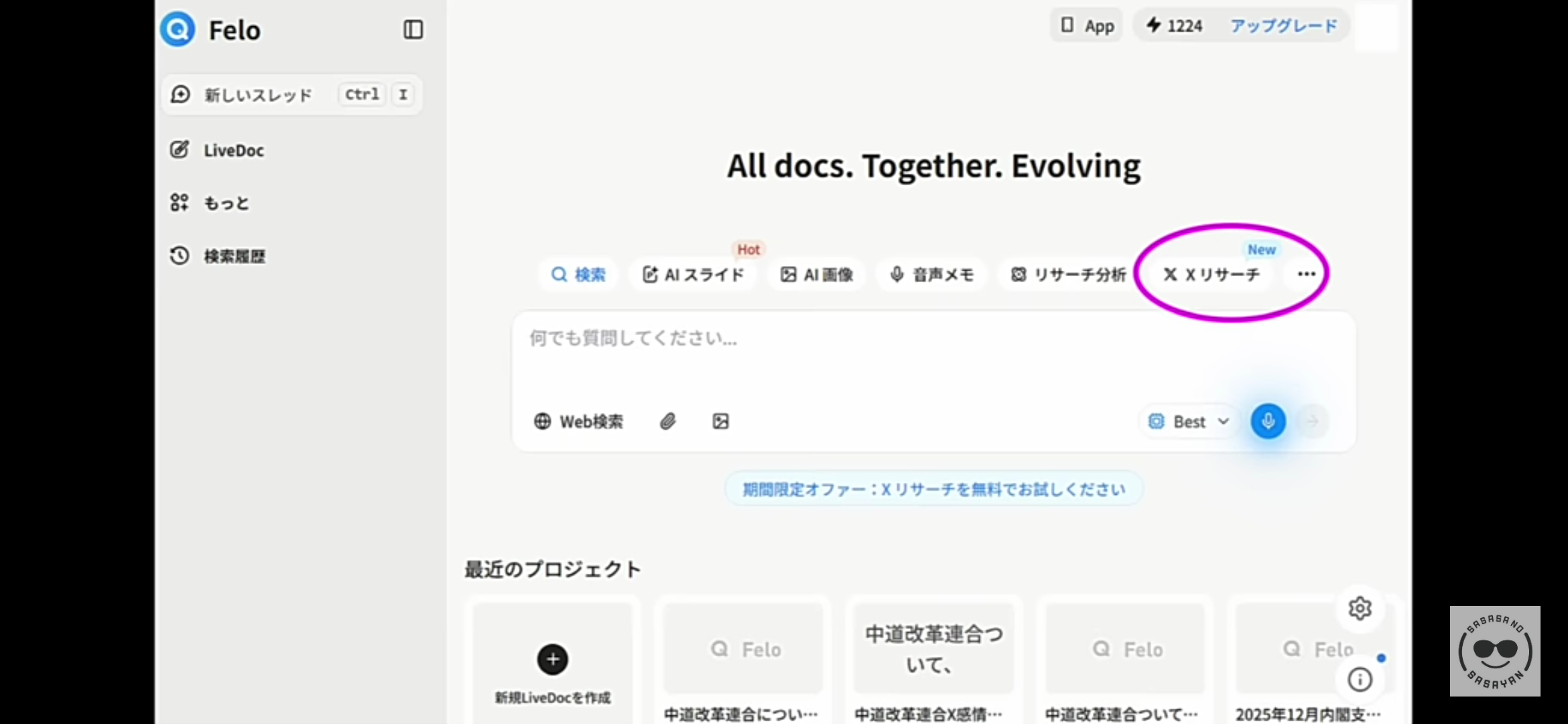This screenshot has height=724, width=1568.
Task: Click the Felo logo icon
Action: 178,29
